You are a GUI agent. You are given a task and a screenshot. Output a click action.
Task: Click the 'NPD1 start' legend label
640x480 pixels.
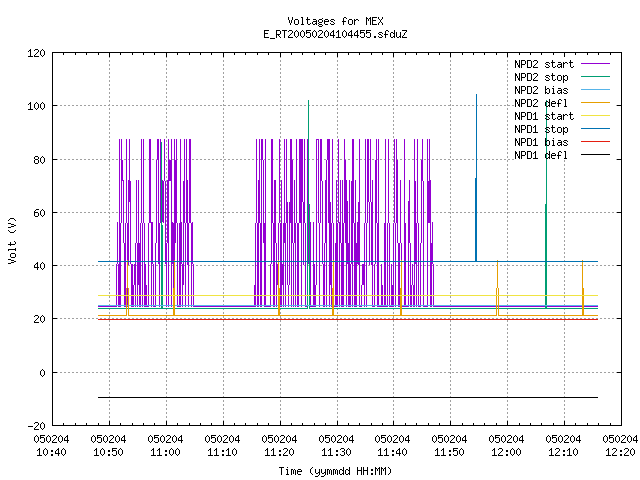[x=544, y=116]
